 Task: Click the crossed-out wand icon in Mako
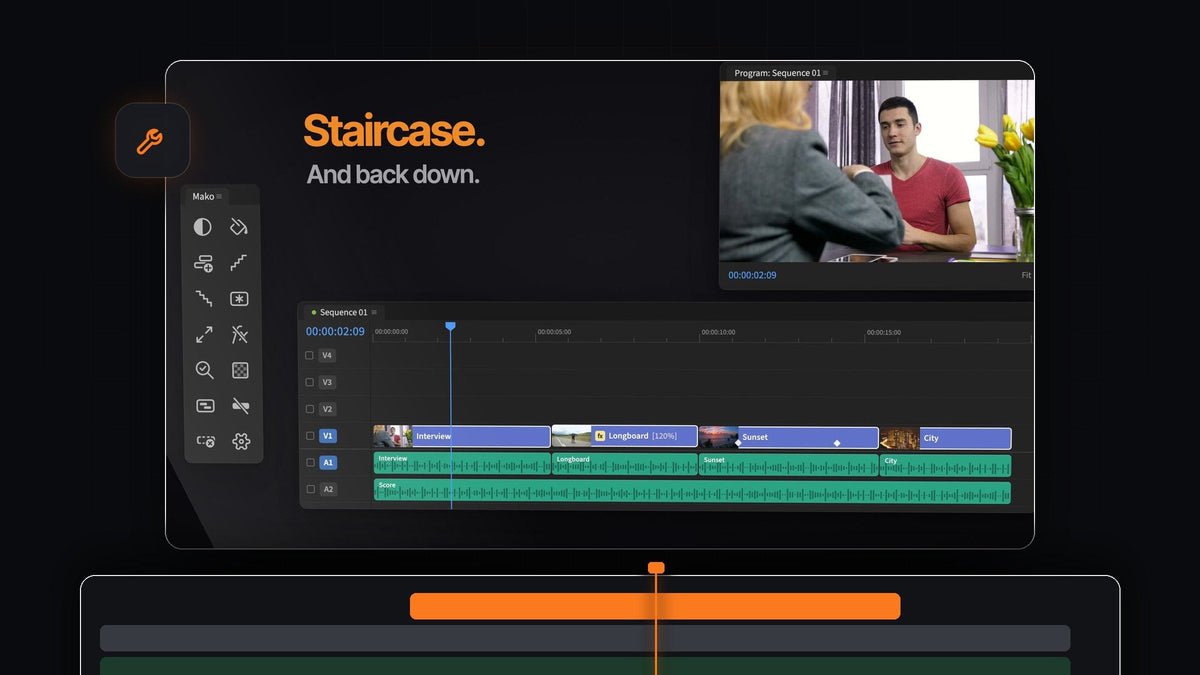239,334
